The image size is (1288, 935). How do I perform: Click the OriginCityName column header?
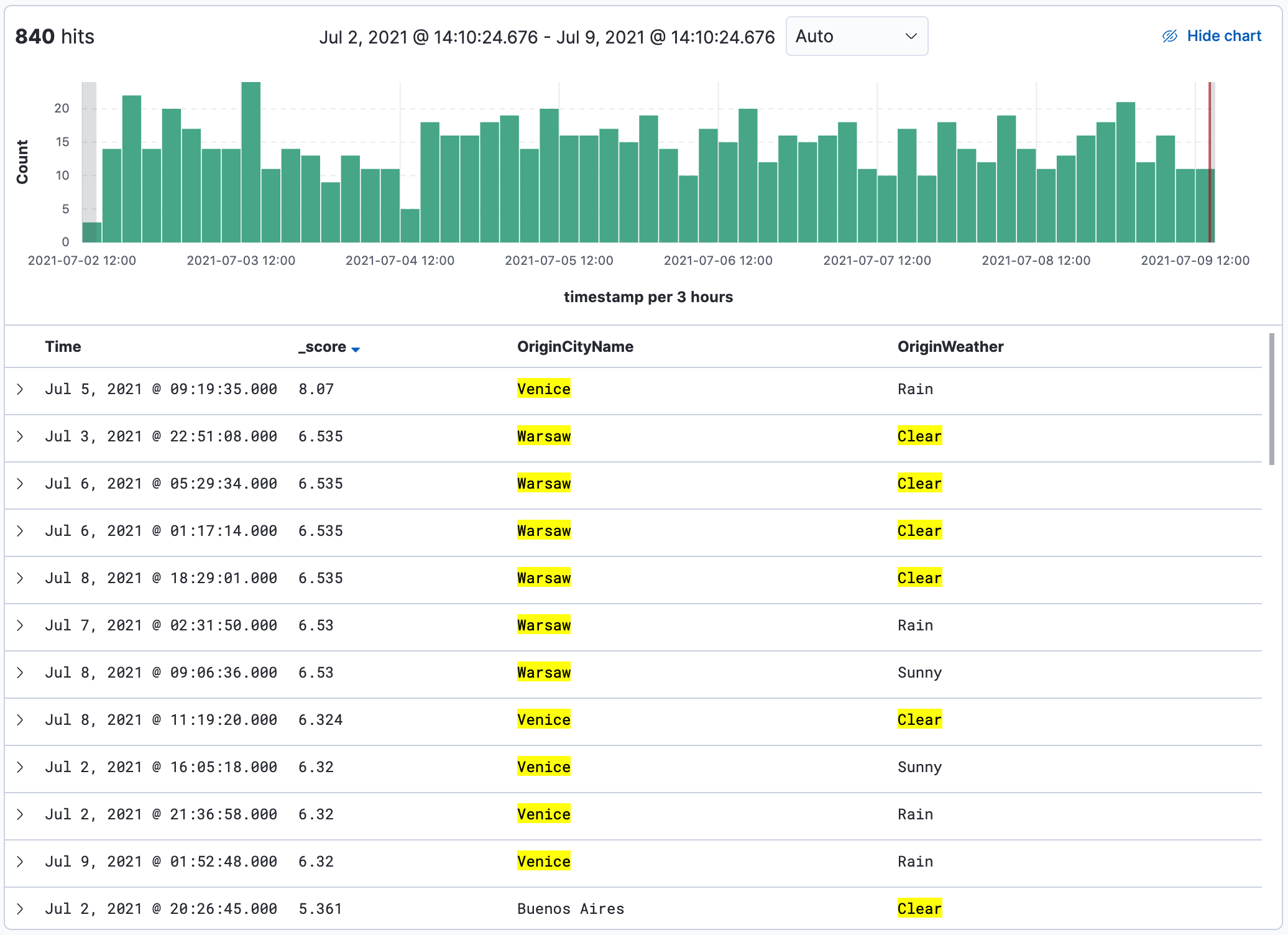pyautogui.click(x=575, y=347)
